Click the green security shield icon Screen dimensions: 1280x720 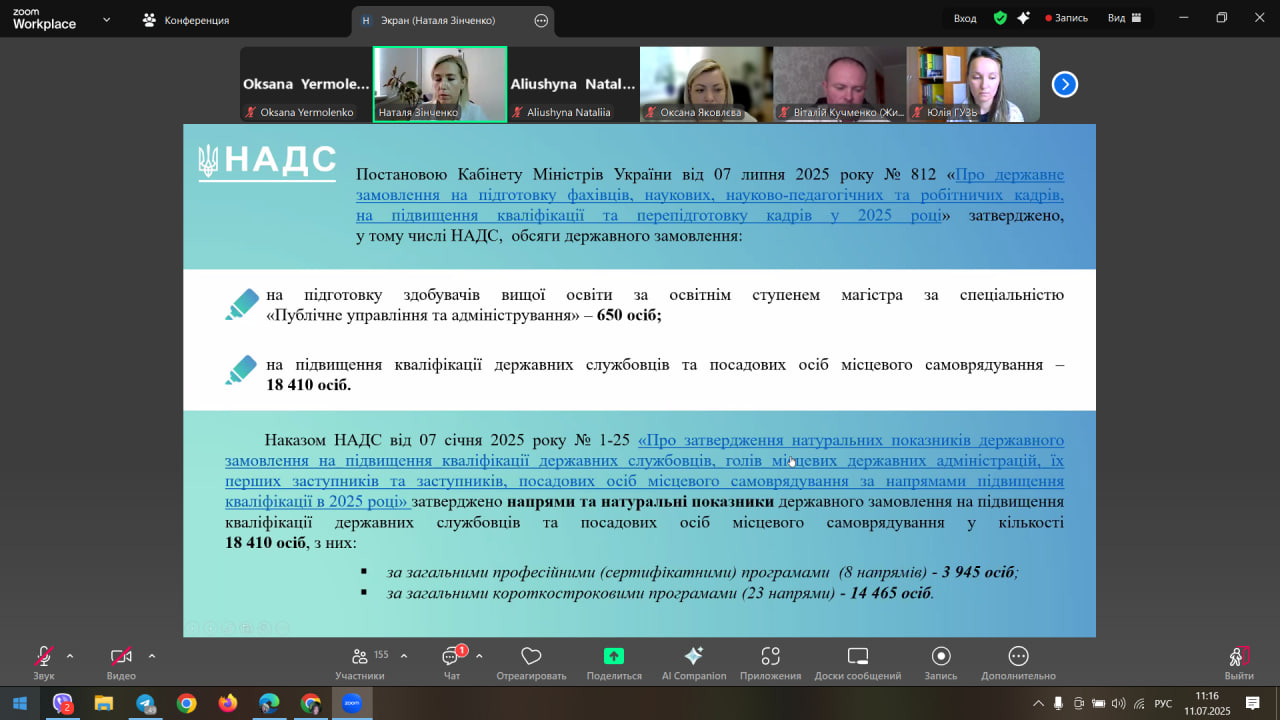pos(1000,18)
